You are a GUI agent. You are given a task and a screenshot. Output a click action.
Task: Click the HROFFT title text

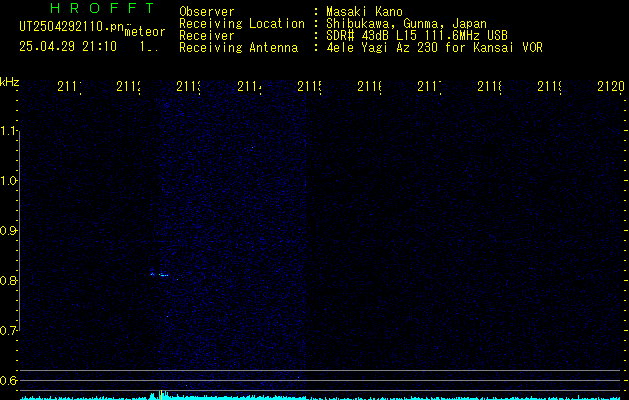[102, 8]
